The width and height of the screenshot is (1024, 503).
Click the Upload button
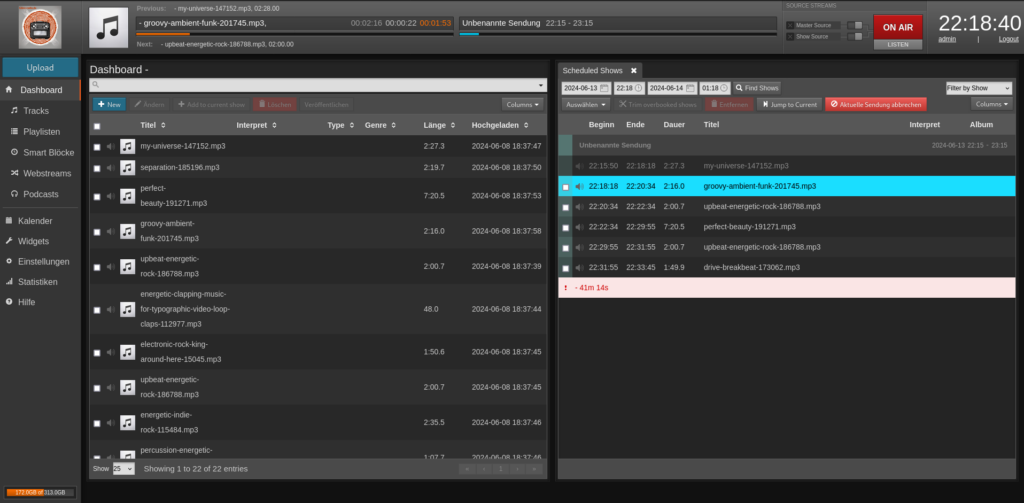point(40,68)
